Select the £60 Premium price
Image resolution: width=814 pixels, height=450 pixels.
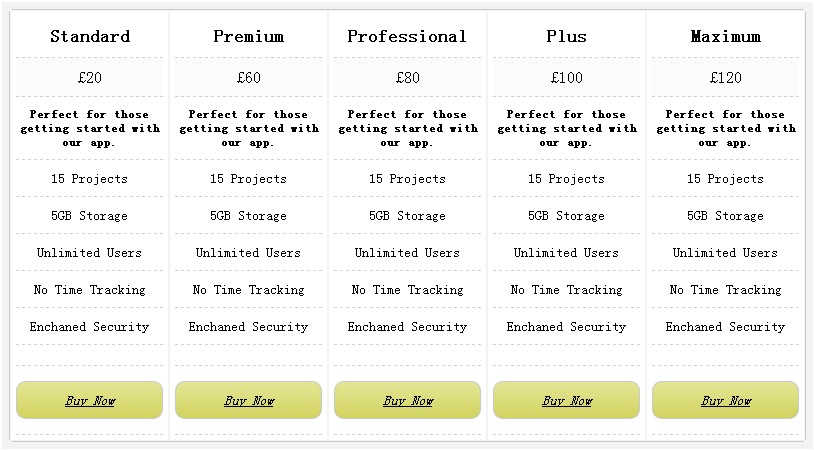coord(249,77)
